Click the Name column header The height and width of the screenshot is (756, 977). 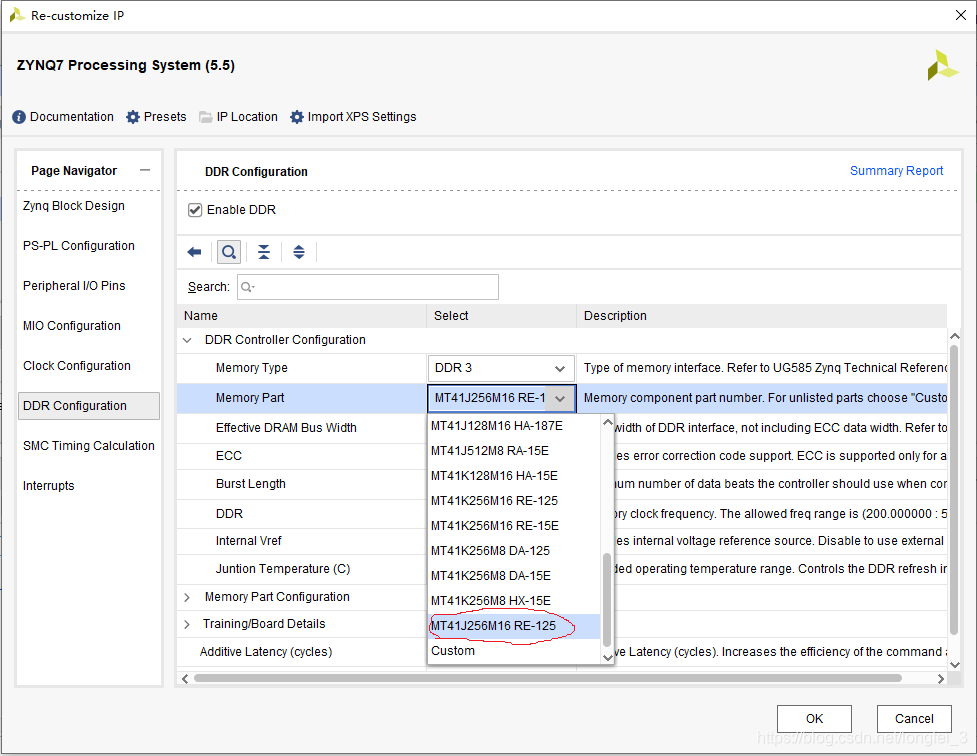[302, 316]
